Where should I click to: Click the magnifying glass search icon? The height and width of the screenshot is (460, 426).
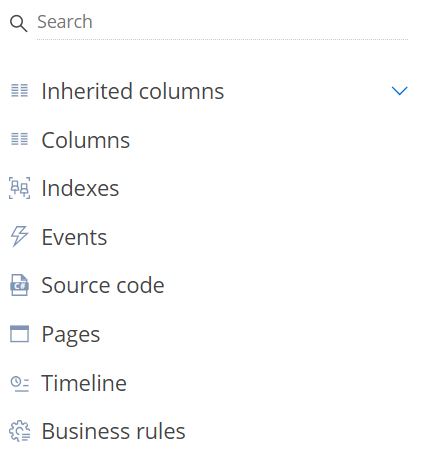pyautogui.click(x=18, y=24)
